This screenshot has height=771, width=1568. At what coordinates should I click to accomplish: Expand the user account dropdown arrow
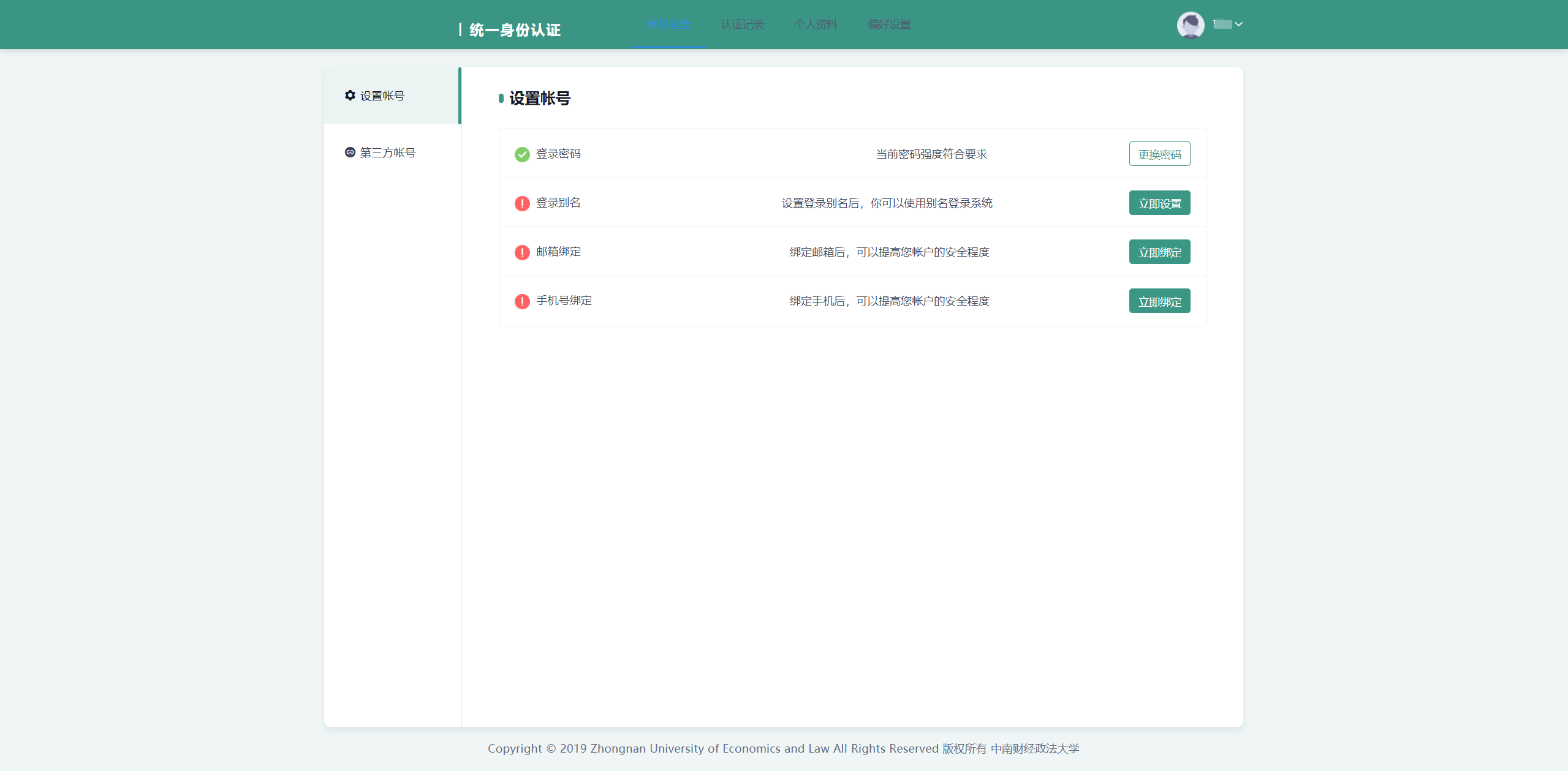(x=1239, y=24)
